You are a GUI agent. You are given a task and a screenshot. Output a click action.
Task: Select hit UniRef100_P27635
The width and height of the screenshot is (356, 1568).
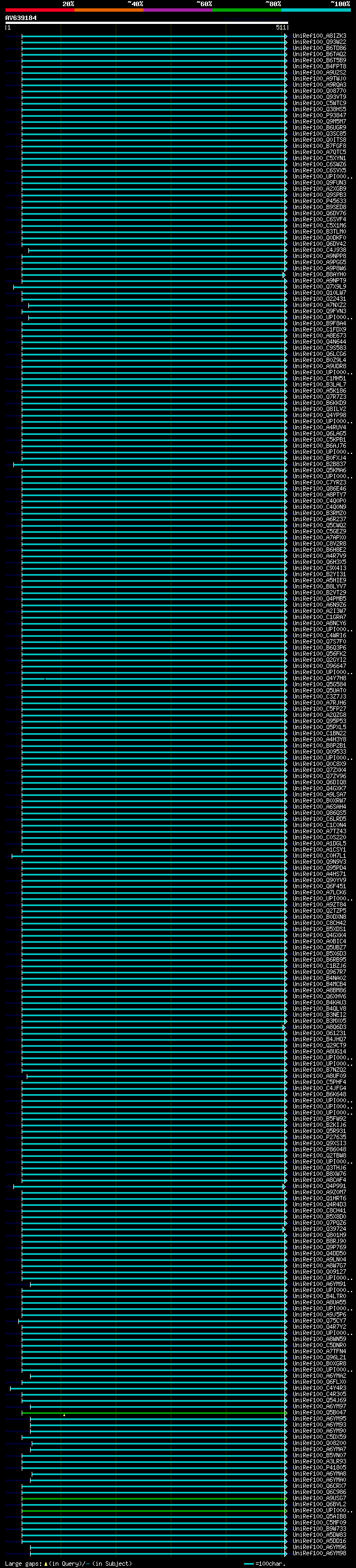[x=319, y=1137]
